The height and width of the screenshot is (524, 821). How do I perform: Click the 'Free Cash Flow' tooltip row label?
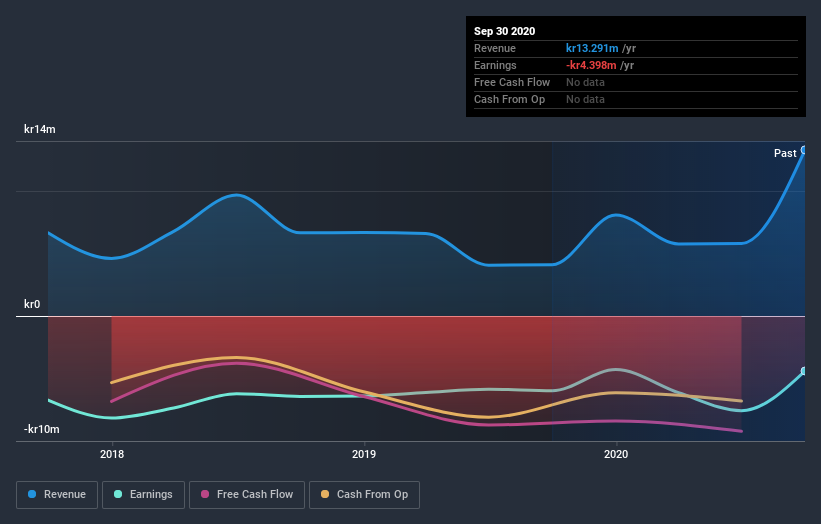pos(512,82)
